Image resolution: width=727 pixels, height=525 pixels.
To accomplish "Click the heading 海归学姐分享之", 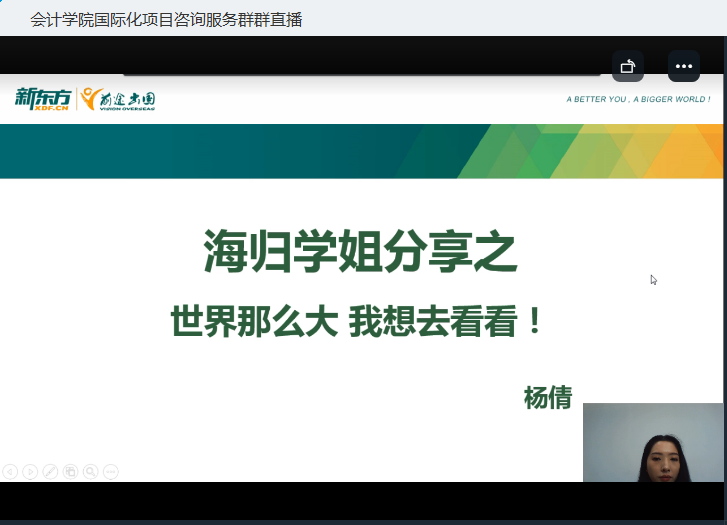I will click(x=361, y=252).
